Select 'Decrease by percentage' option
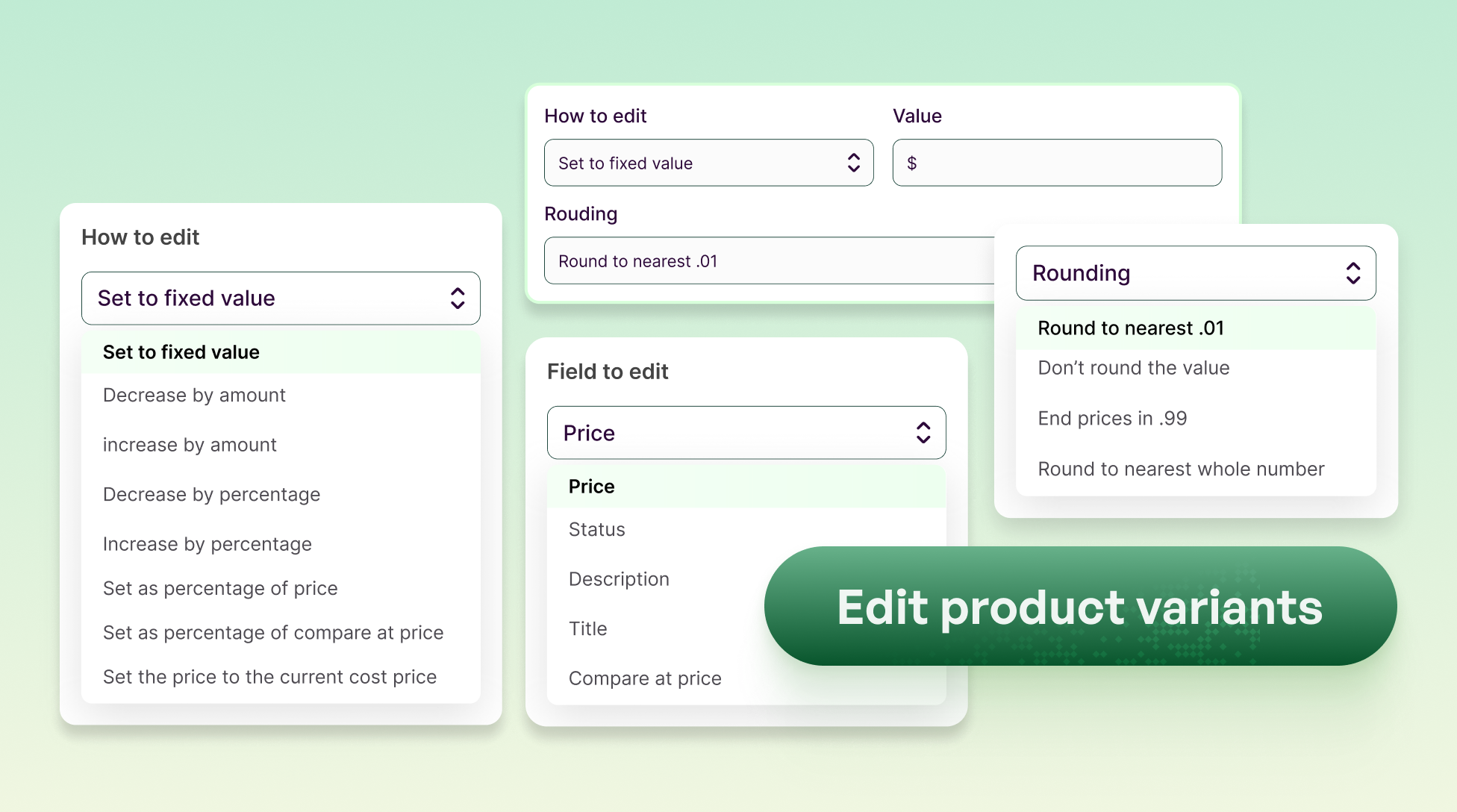Image resolution: width=1457 pixels, height=812 pixels. click(x=211, y=495)
